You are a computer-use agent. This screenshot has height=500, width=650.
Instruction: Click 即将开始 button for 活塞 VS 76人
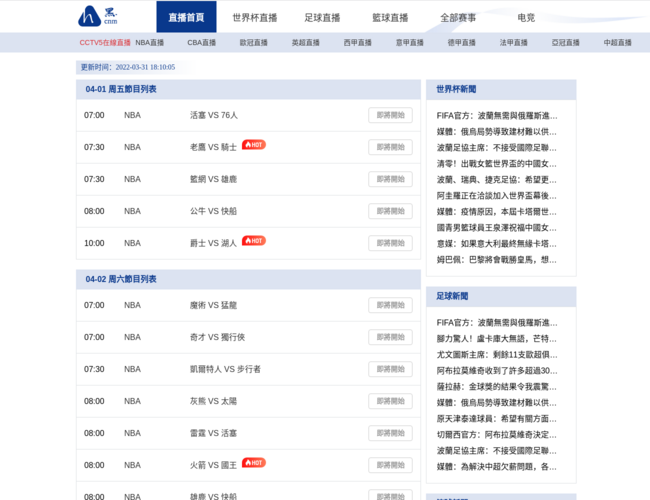(390, 115)
